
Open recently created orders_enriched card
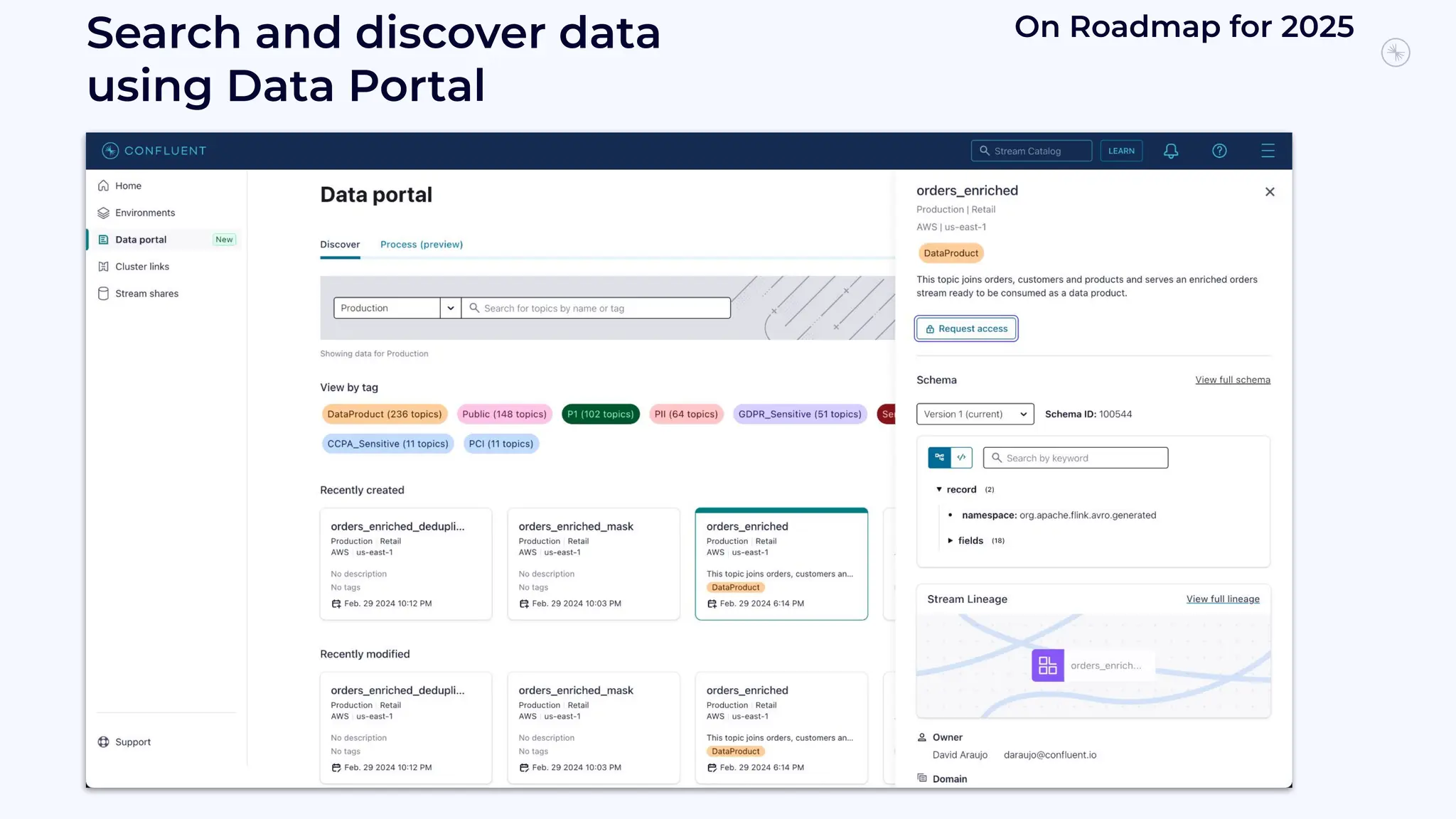(781, 564)
